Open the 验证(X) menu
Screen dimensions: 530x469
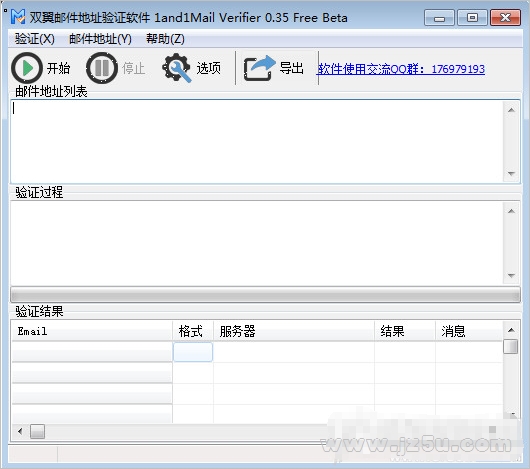tap(34, 39)
